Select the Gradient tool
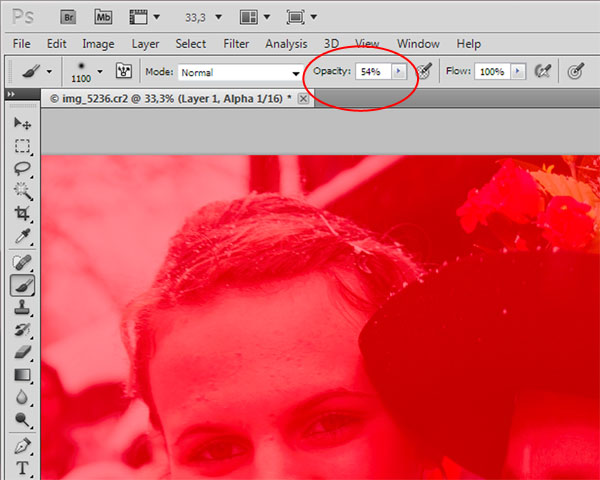The image size is (600, 480). pyautogui.click(x=22, y=375)
